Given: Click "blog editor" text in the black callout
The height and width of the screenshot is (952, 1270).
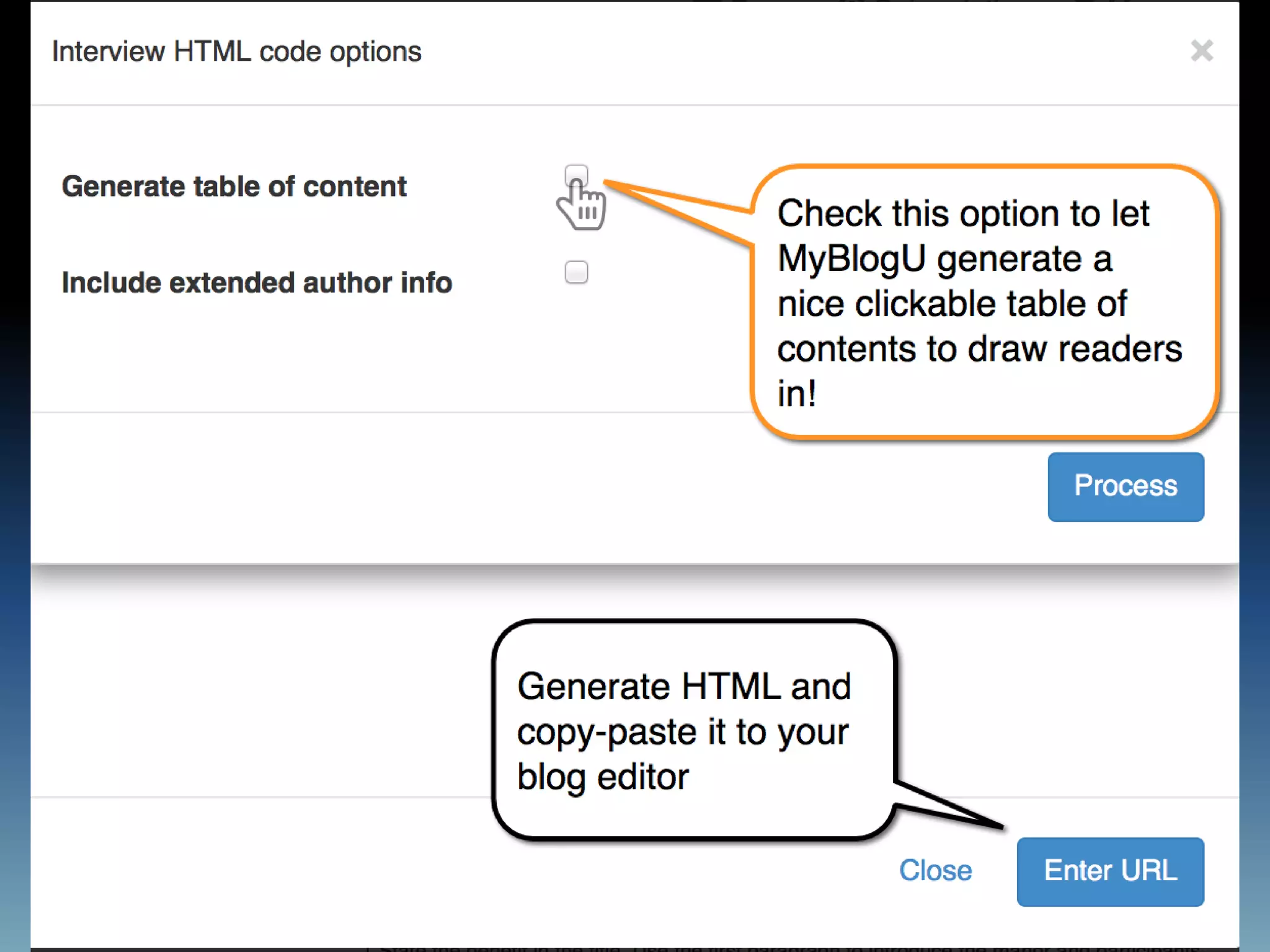Looking at the screenshot, I should tap(603, 777).
